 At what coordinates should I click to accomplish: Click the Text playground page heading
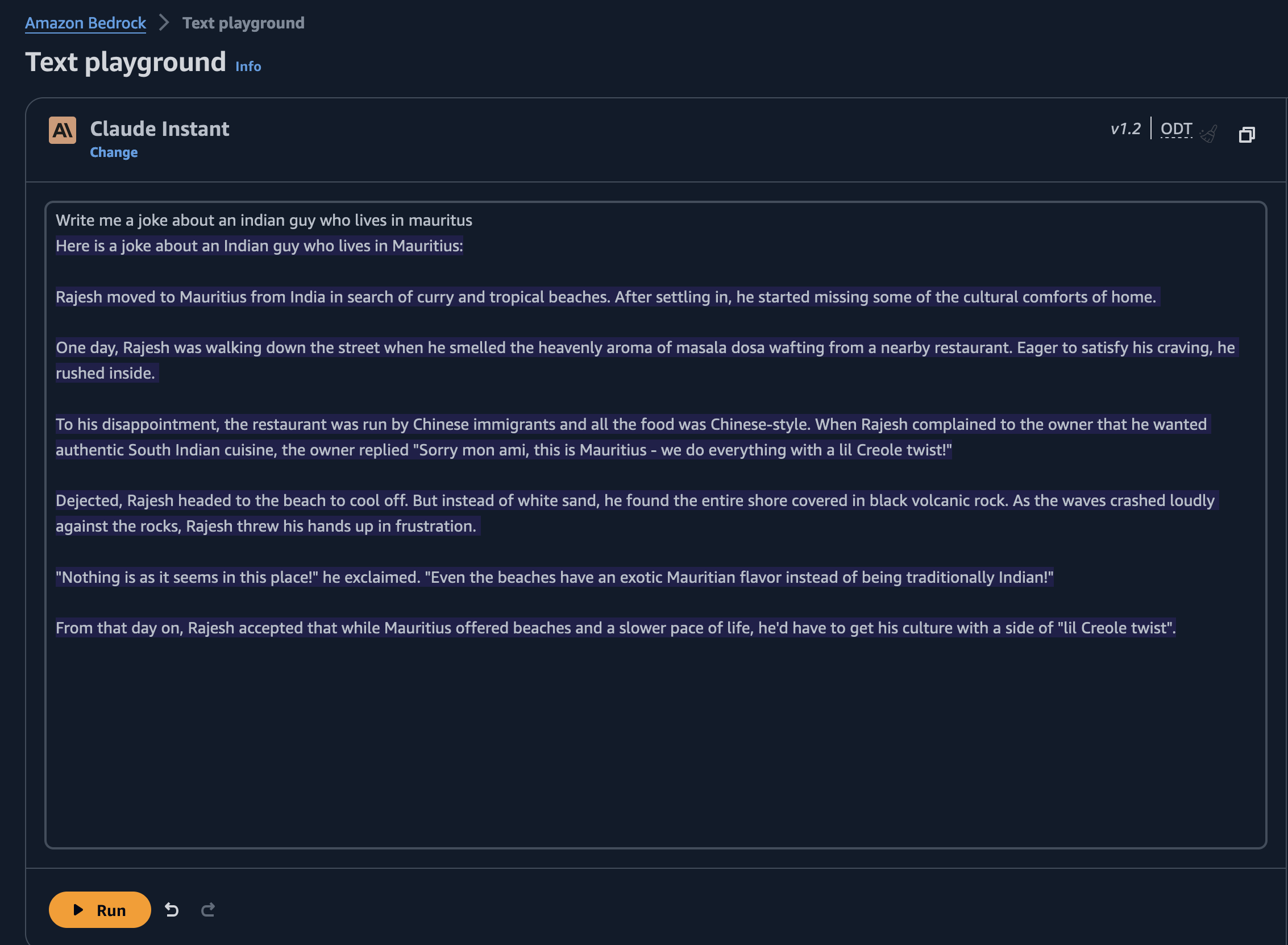(x=126, y=62)
